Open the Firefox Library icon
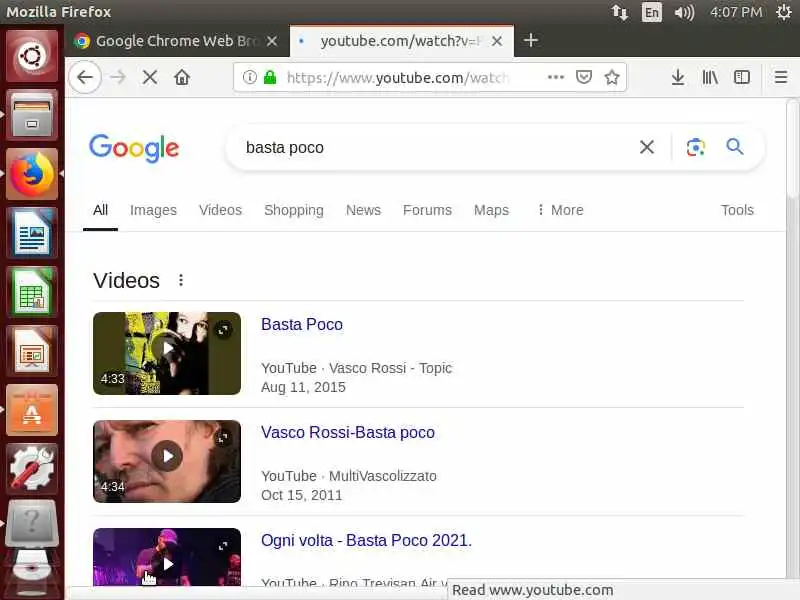Viewport: 800px width, 600px height. pos(710,78)
